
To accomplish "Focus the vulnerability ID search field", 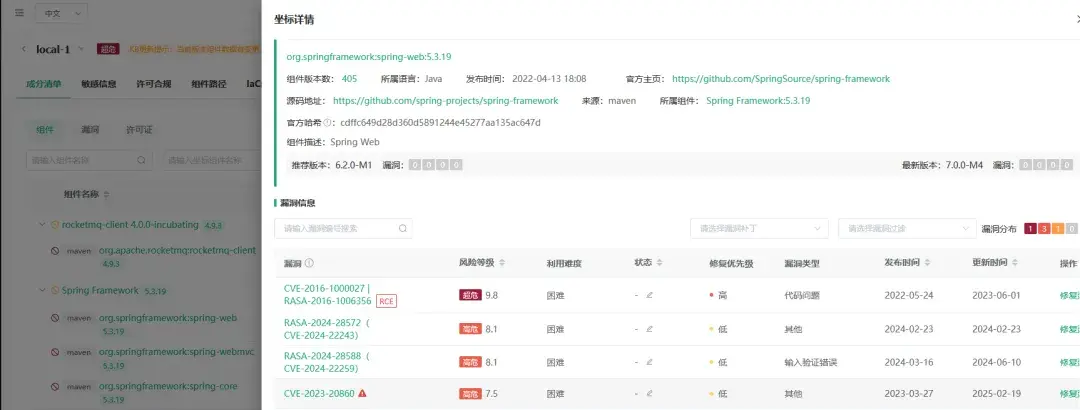I will point(343,228).
